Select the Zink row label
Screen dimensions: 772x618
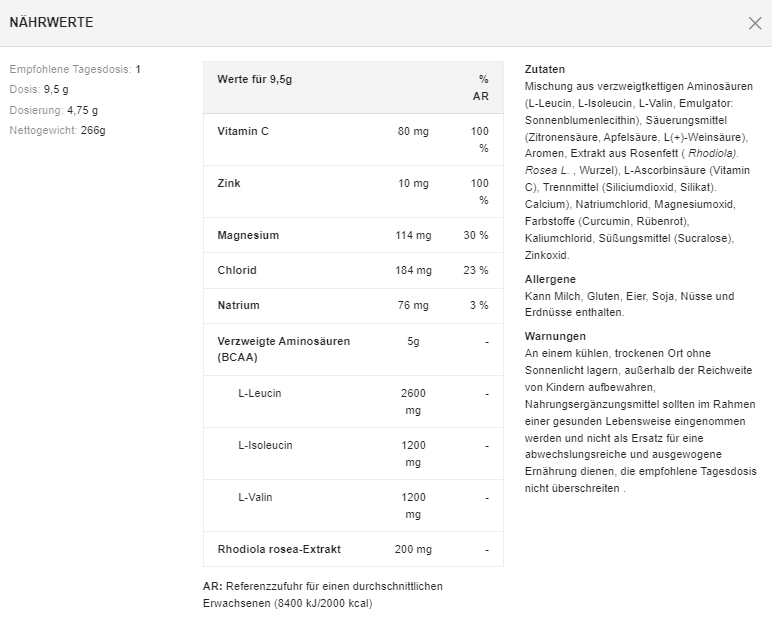(229, 183)
